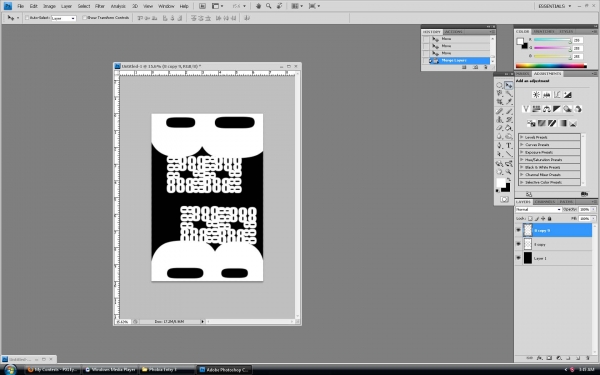Toggle lock all in Layers panel
600x375 pixels.
pyautogui.click(x=549, y=218)
